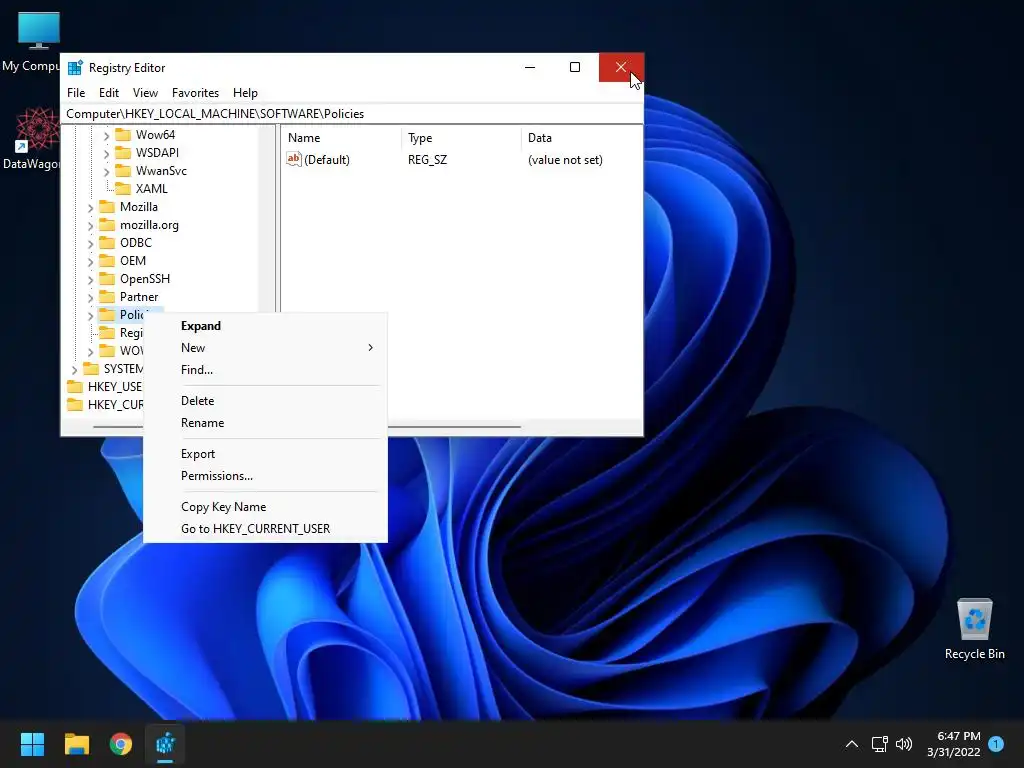This screenshot has height=768, width=1024.
Task: Choose Expand in the context menu
Action: (x=265, y=326)
